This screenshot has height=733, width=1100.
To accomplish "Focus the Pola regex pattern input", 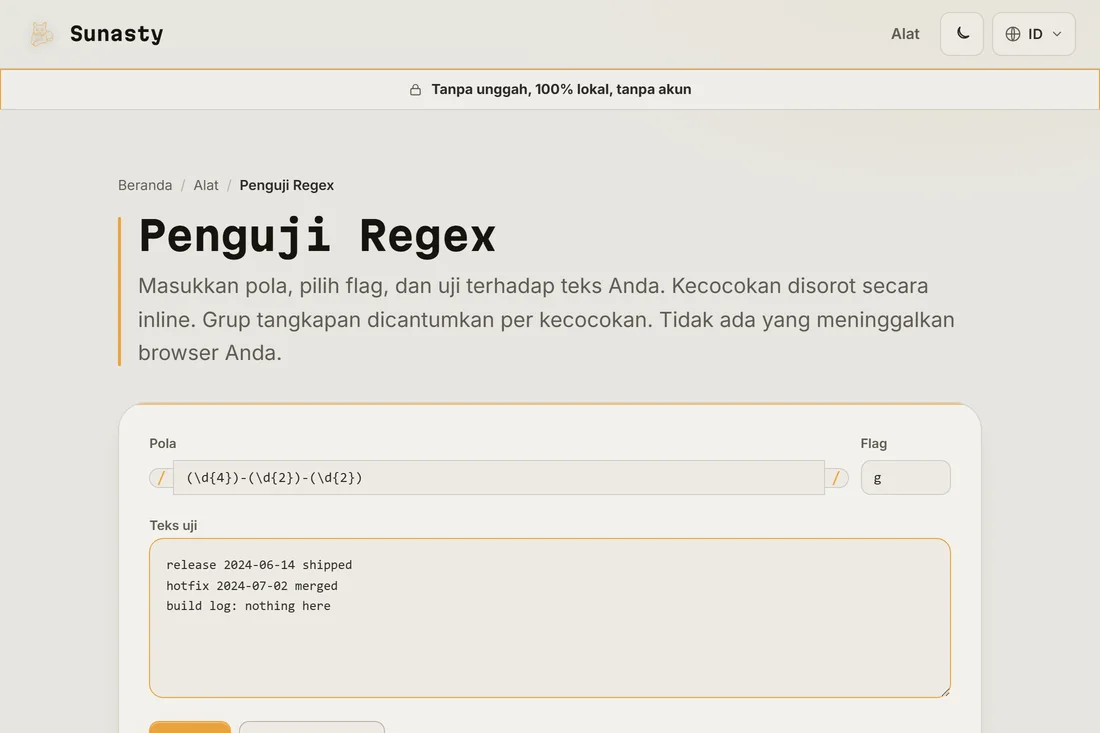I will pyautogui.click(x=499, y=478).
